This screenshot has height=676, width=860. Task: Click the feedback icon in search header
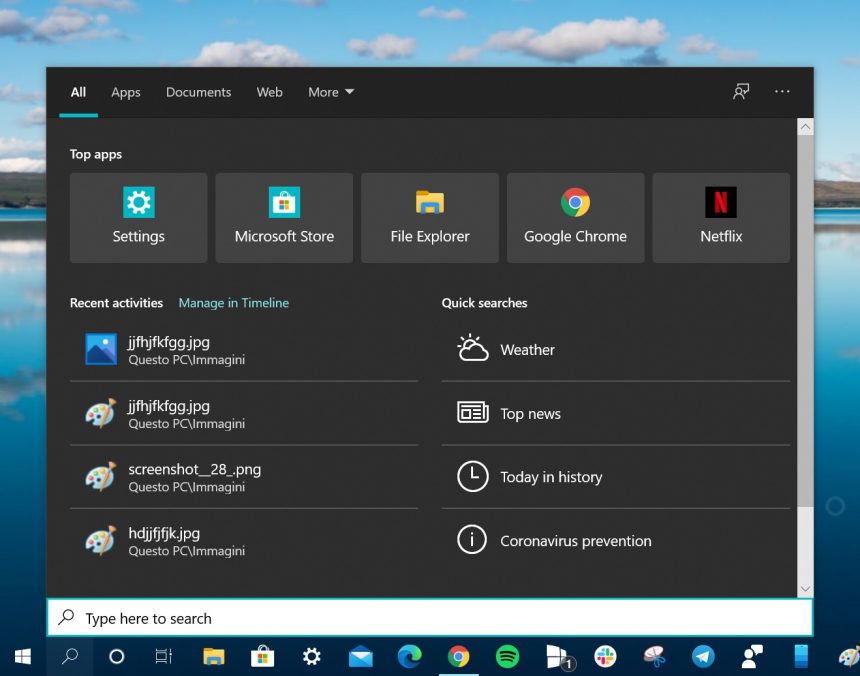[741, 92]
